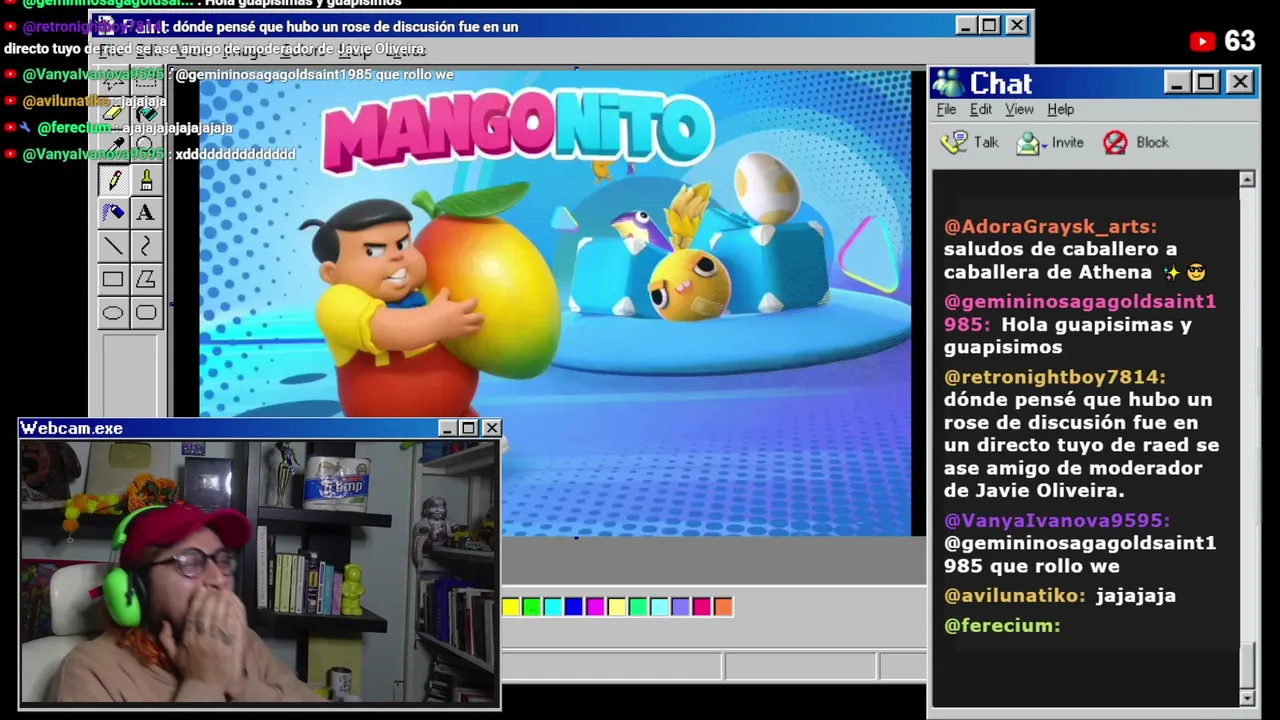The height and width of the screenshot is (720, 1280).
Task: Click the Chat window title icon
Action: point(948,82)
